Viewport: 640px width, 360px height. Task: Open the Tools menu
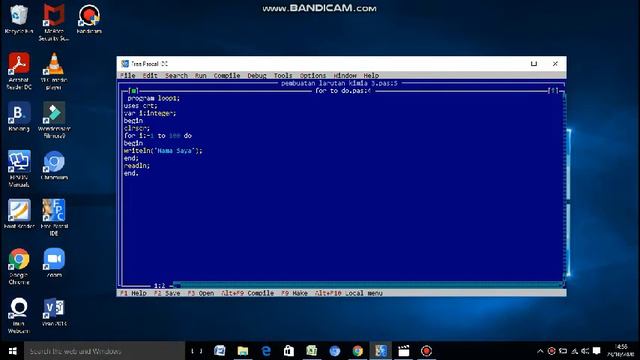point(283,76)
